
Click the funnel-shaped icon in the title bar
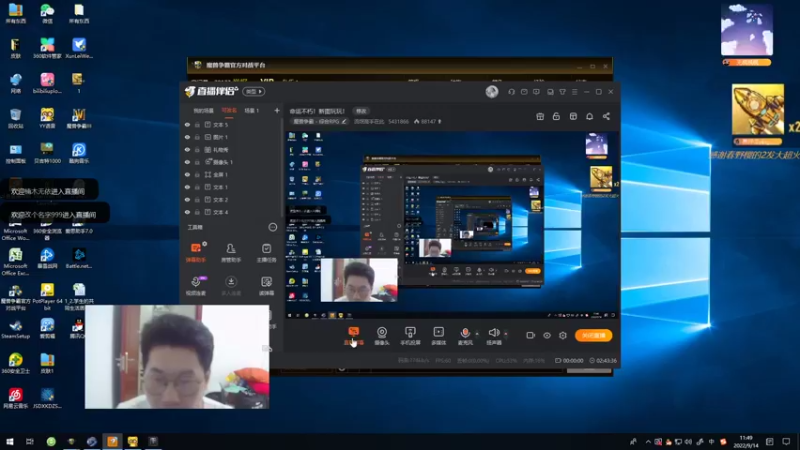562,92
